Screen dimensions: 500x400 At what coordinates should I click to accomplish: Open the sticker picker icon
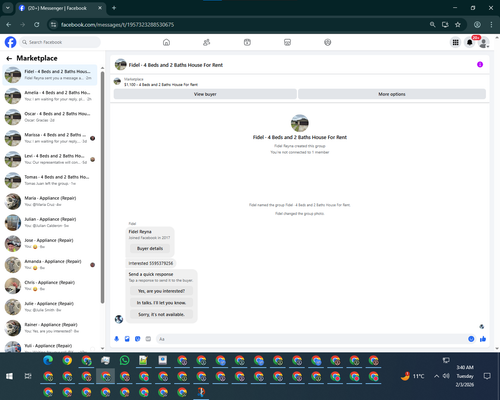pos(138,339)
